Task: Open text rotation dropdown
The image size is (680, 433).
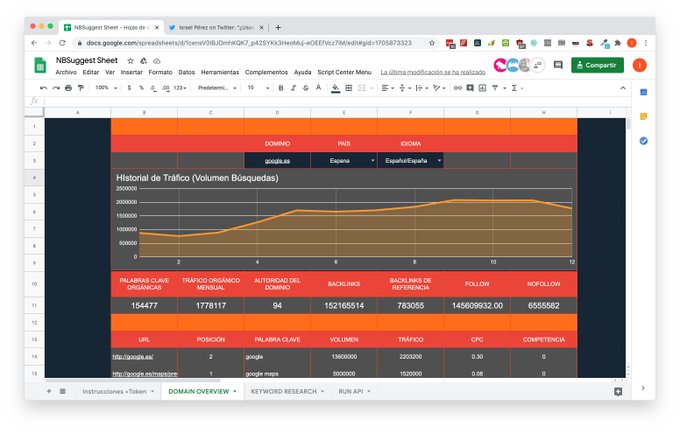Action: tap(439, 88)
